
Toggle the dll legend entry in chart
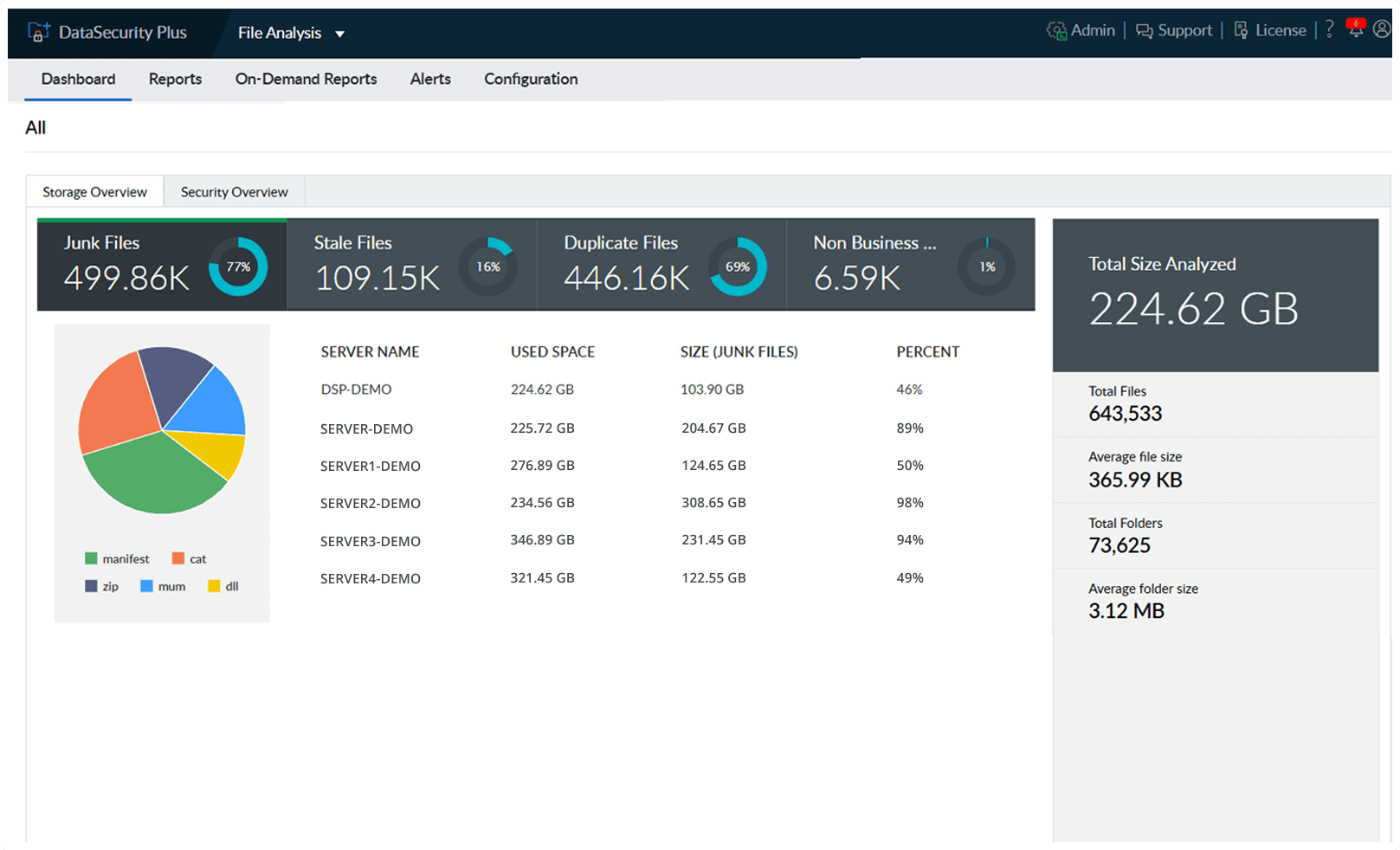pyautogui.click(x=223, y=587)
